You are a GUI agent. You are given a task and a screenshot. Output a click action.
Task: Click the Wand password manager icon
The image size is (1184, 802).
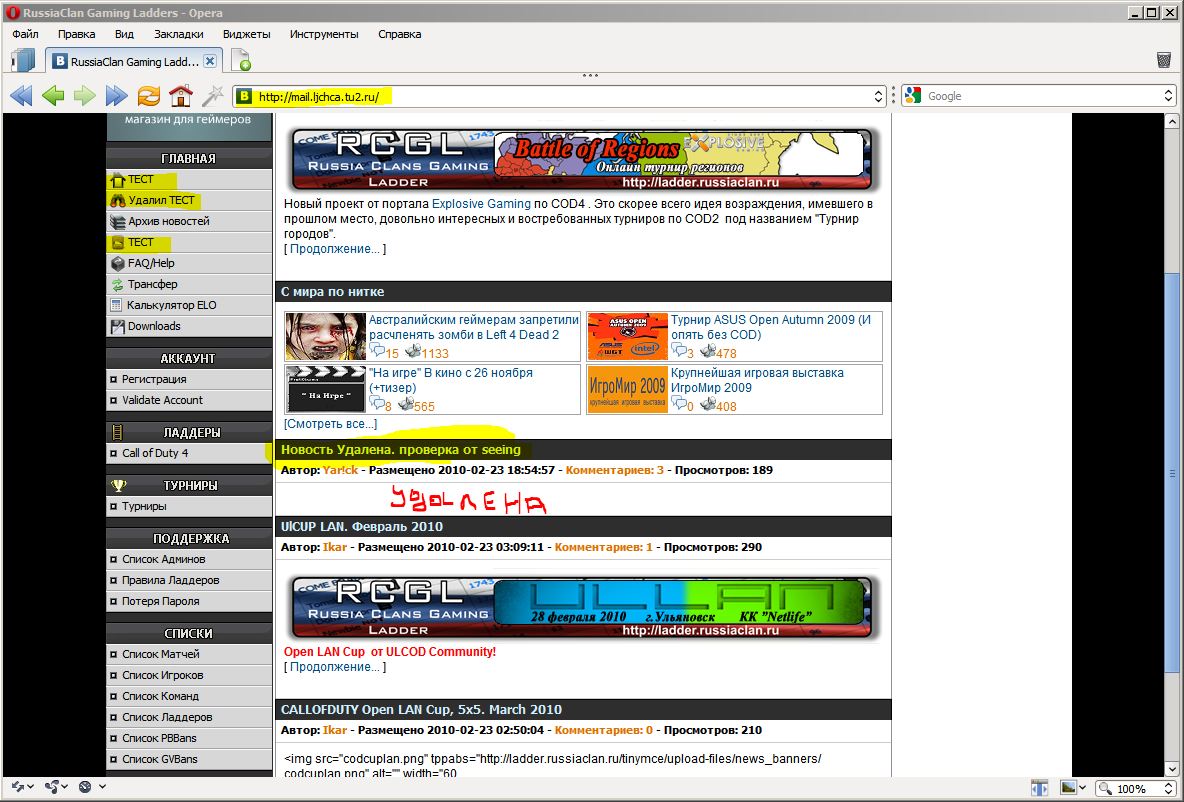[x=212, y=96]
